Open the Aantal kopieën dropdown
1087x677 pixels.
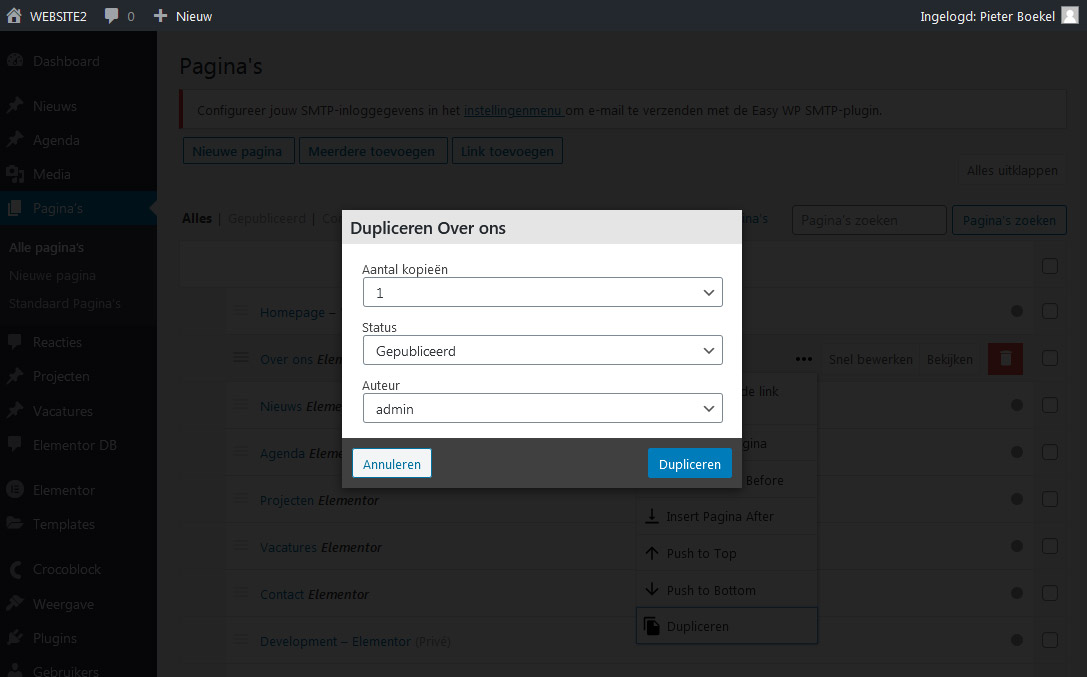[542, 292]
